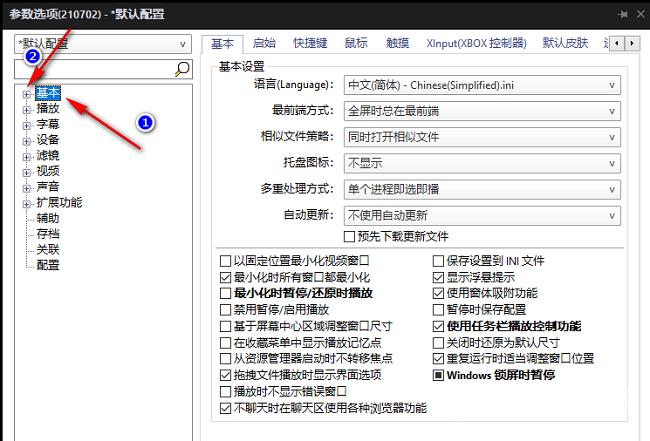Enable 预先下载更新文件 checkbox
The width and height of the screenshot is (650, 441).
coord(350,237)
